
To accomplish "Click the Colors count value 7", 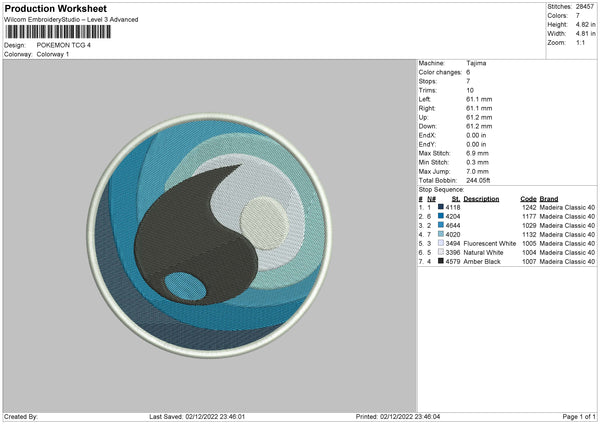I will [578, 16].
